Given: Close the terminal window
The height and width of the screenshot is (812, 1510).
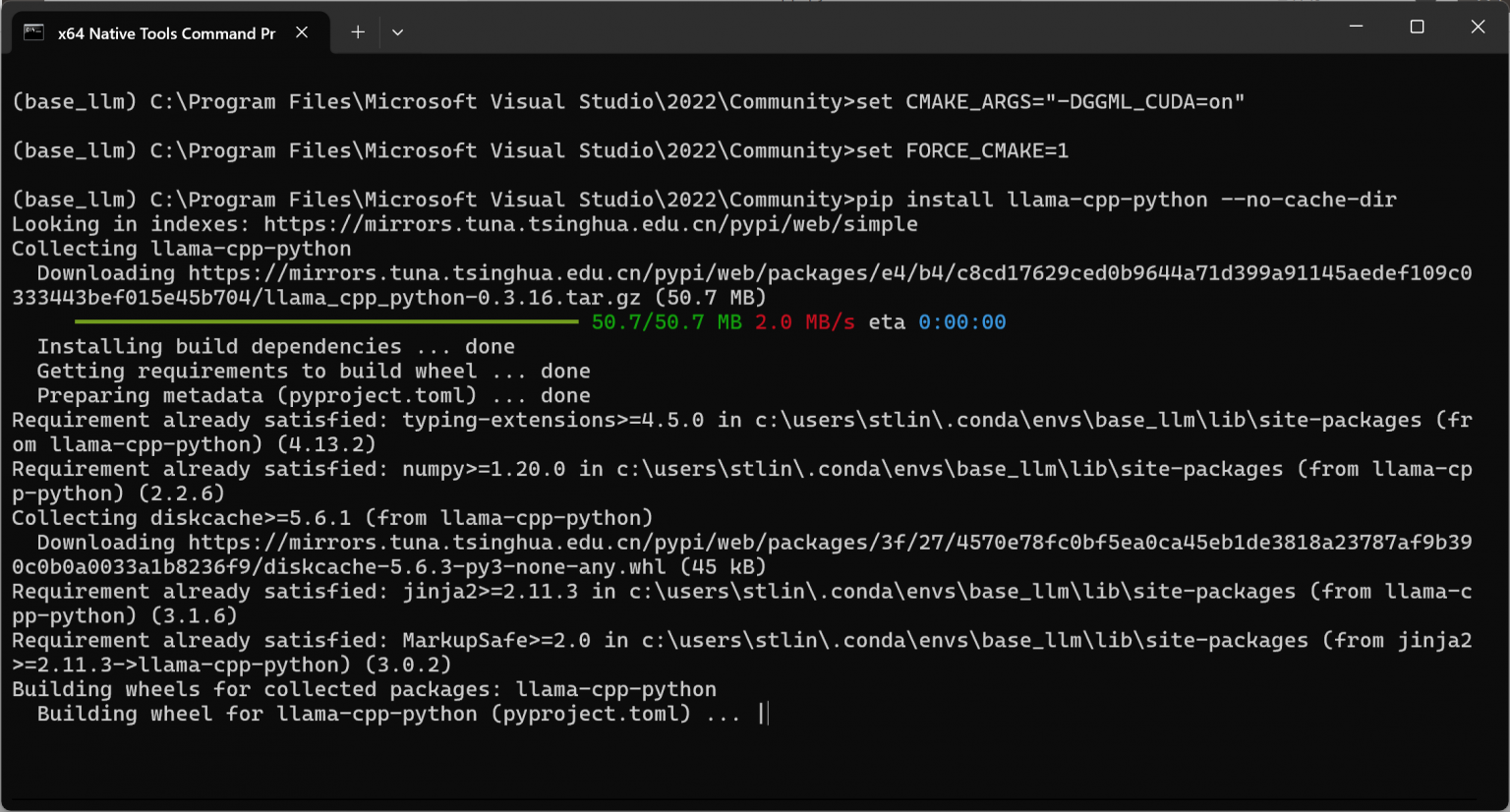Looking at the screenshot, I should pos(1478,27).
